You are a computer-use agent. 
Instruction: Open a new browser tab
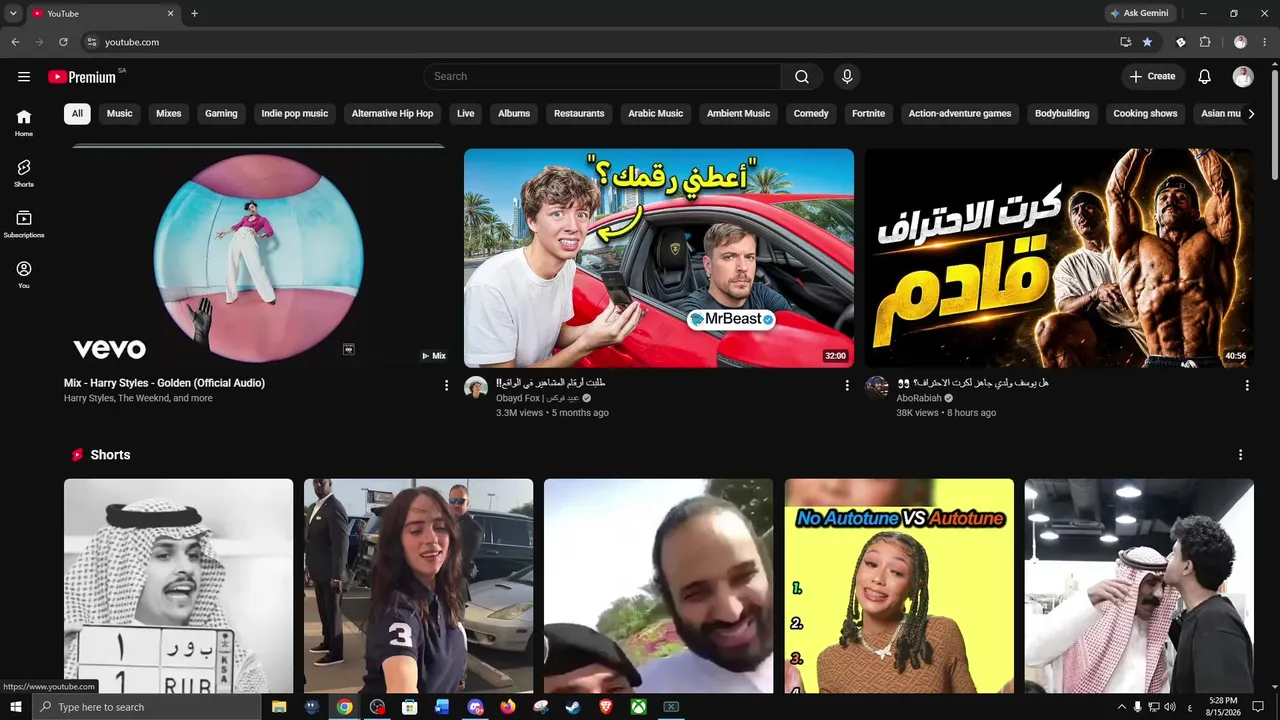[x=194, y=14]
